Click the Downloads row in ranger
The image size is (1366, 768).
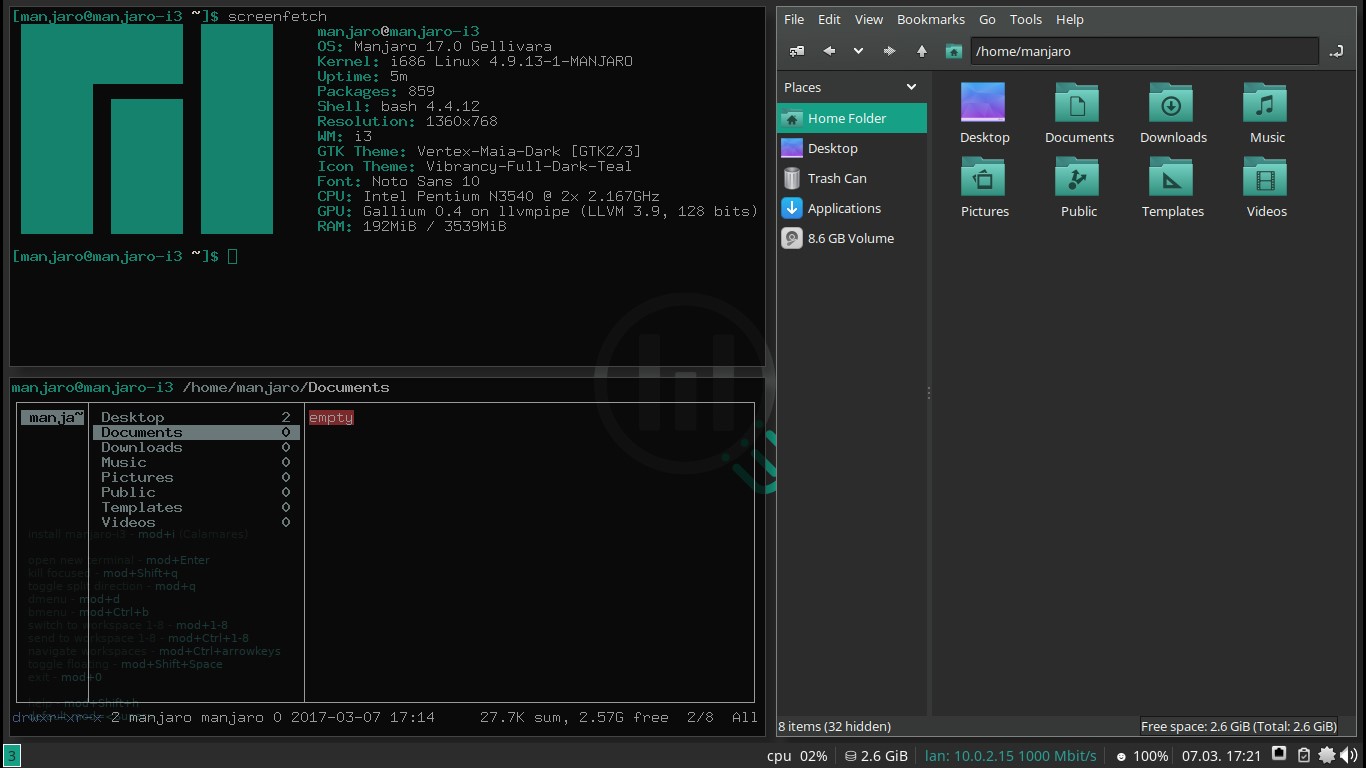pos(196,447)
